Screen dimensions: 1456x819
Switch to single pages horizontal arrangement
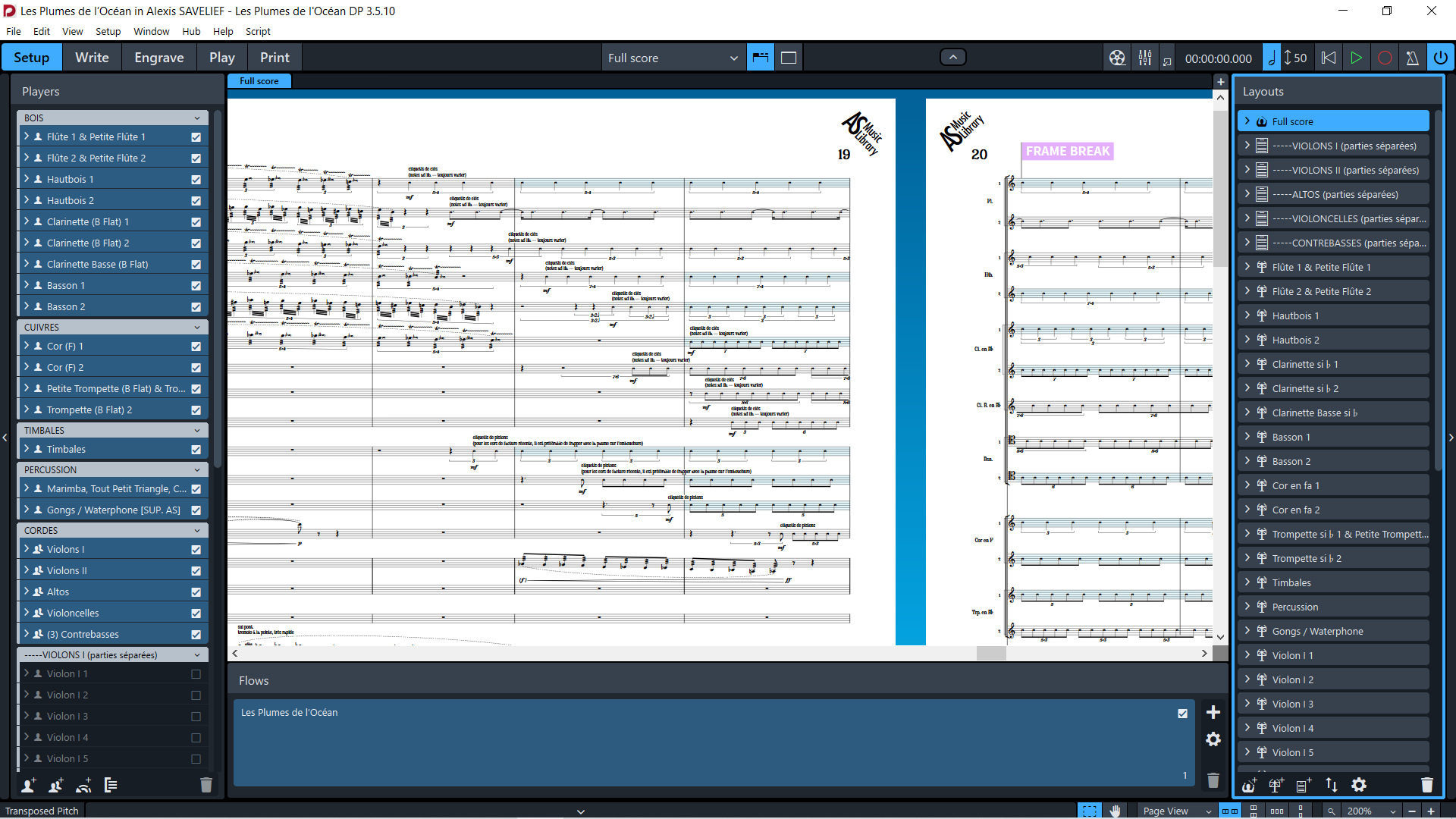pos(1277,811)
